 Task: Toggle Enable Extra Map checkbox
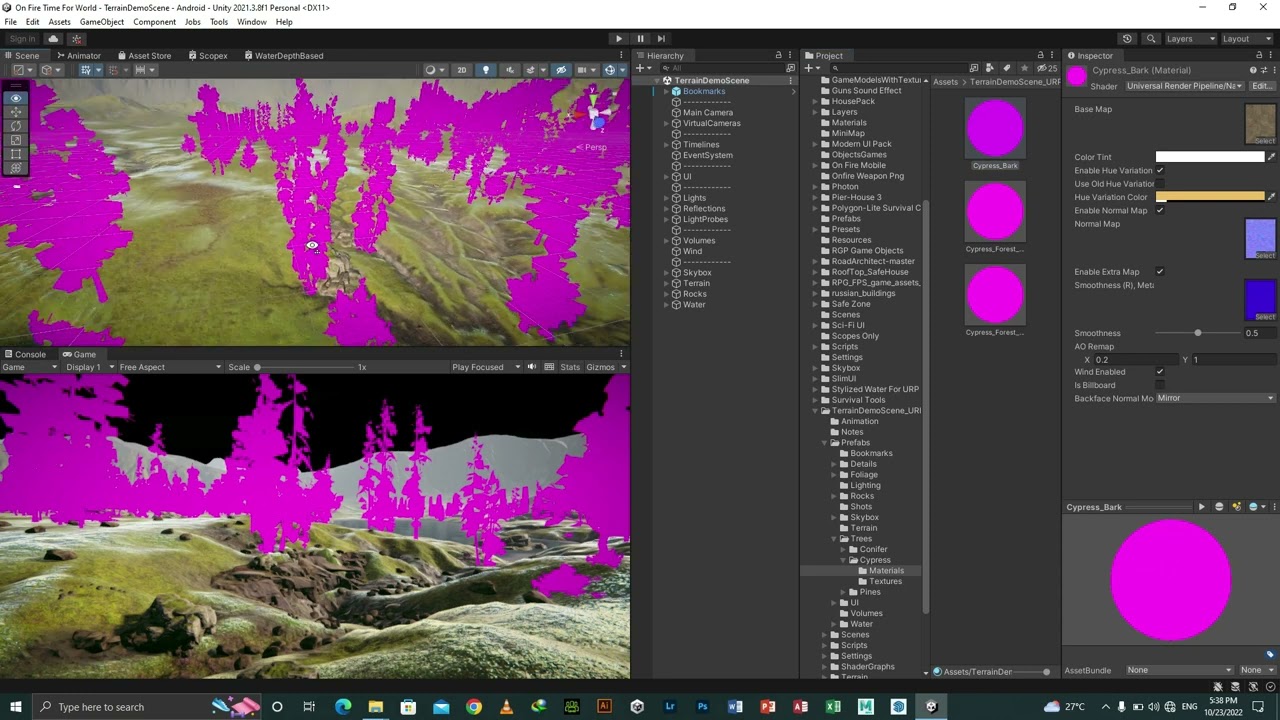point(1160,272)
